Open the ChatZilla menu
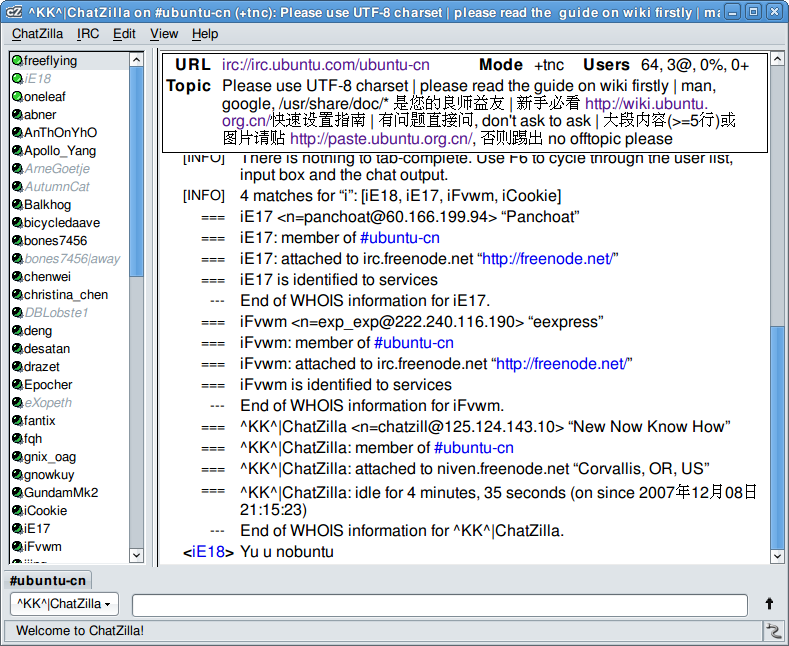This screenshot has width=789, height=646. pyautogui.click(x=37, y=34)
